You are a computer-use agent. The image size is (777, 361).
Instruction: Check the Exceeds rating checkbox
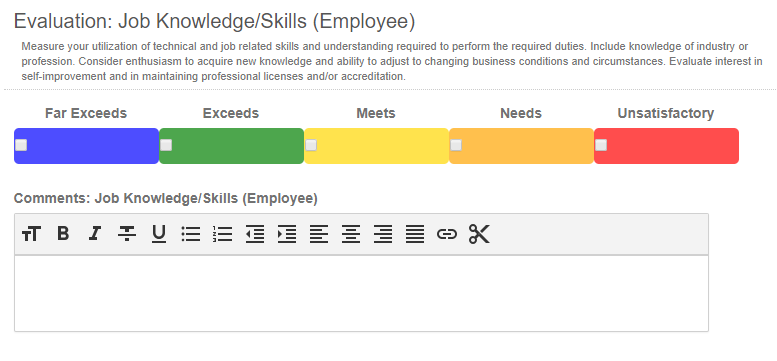[166, 145]
